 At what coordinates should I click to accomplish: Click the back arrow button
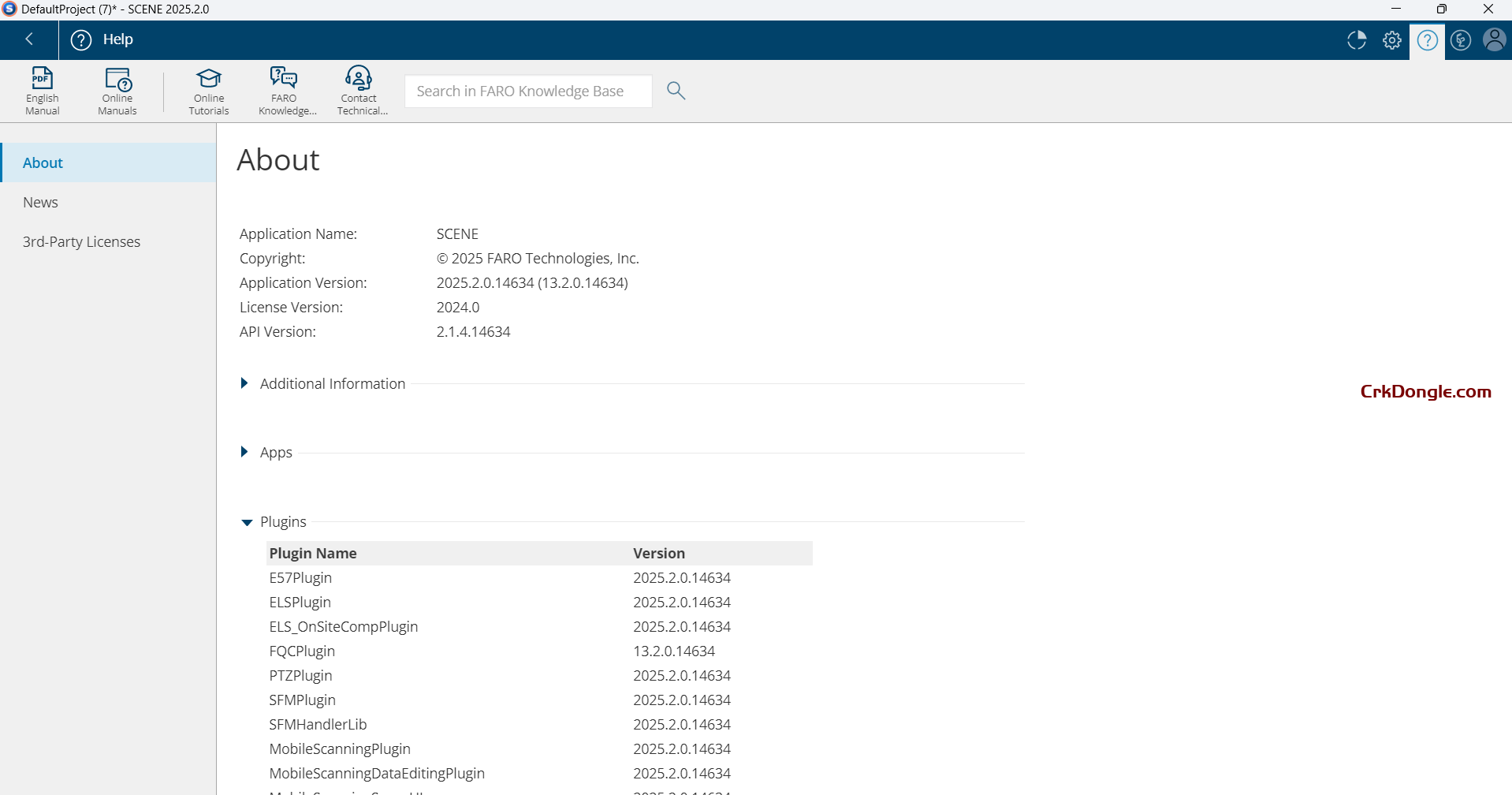[x=29, y=39]
